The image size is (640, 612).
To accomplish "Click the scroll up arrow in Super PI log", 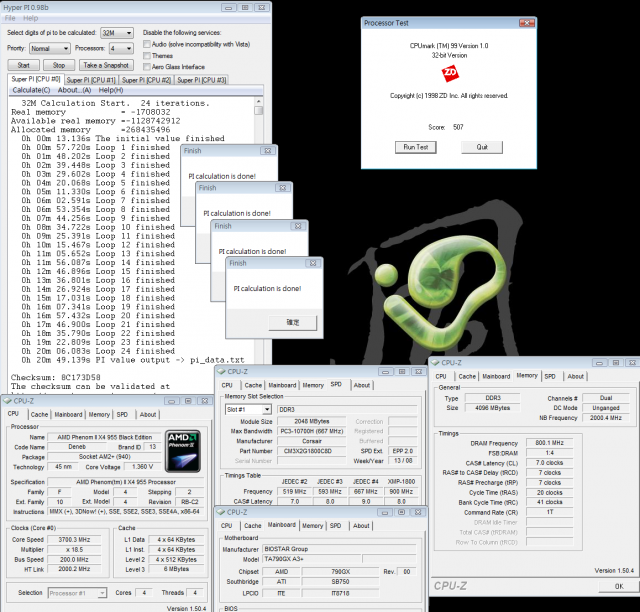I will coord(258,101).
